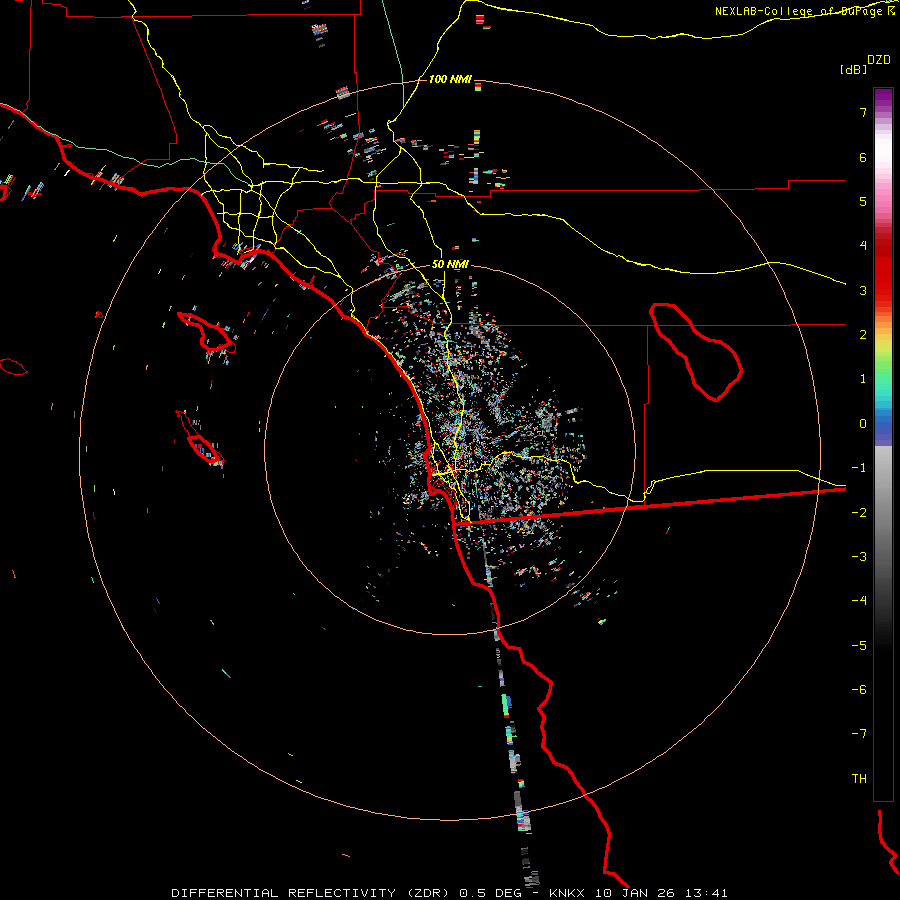Viewport: 900px width, 900px height.
Task: Click the 7 value on color scale
Action: [863, 112]
